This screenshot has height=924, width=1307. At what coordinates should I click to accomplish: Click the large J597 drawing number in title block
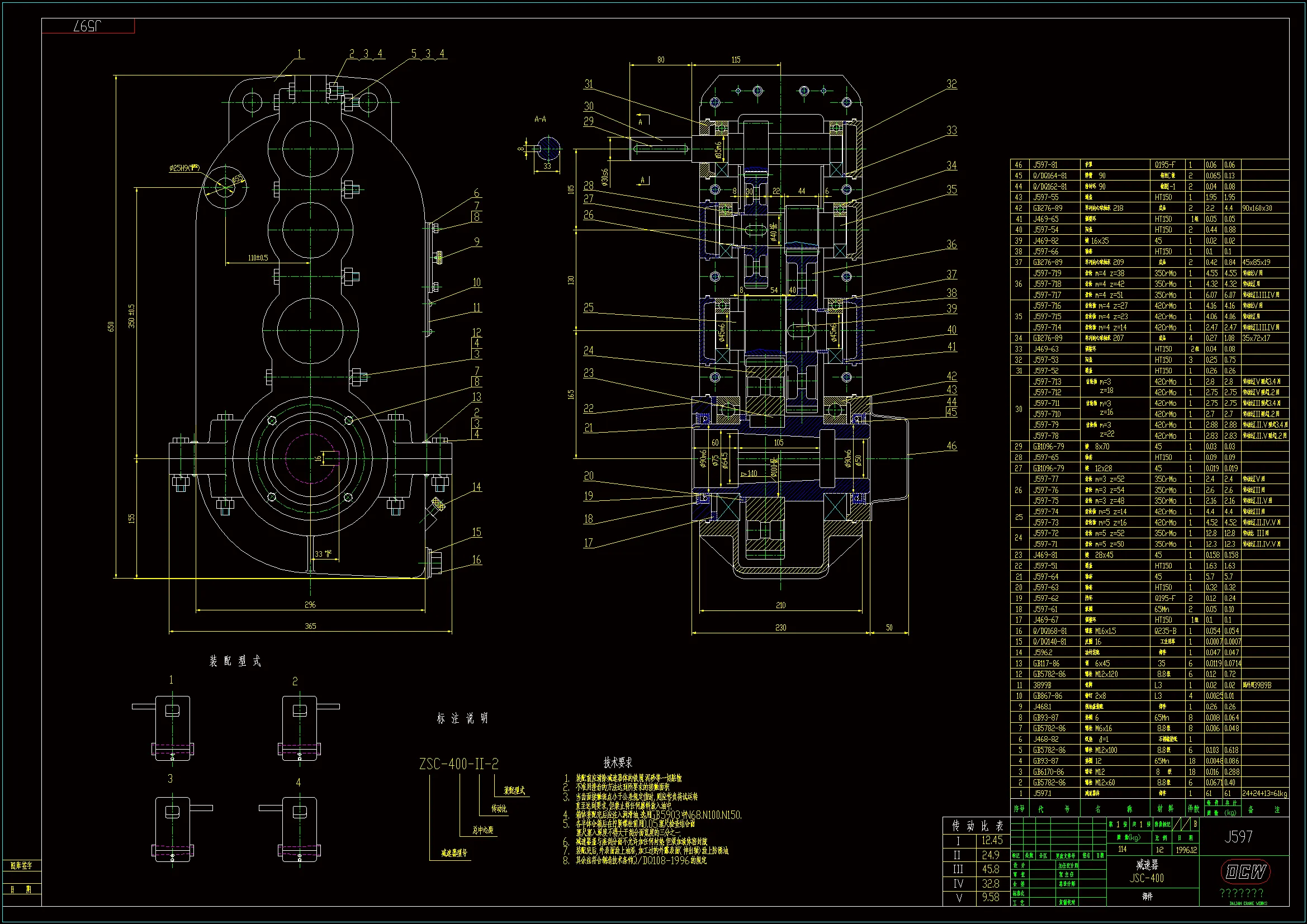click(x=1238, y=837)
